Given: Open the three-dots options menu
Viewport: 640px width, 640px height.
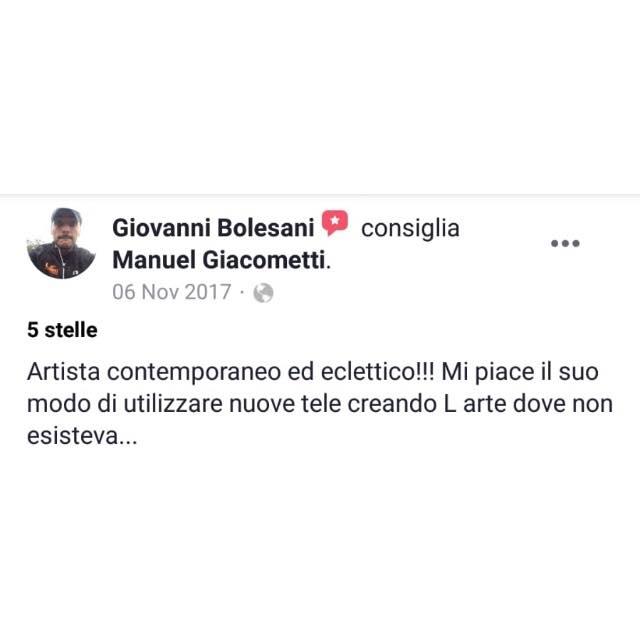Looking at the screenshot, I should [x=565, y=244].
